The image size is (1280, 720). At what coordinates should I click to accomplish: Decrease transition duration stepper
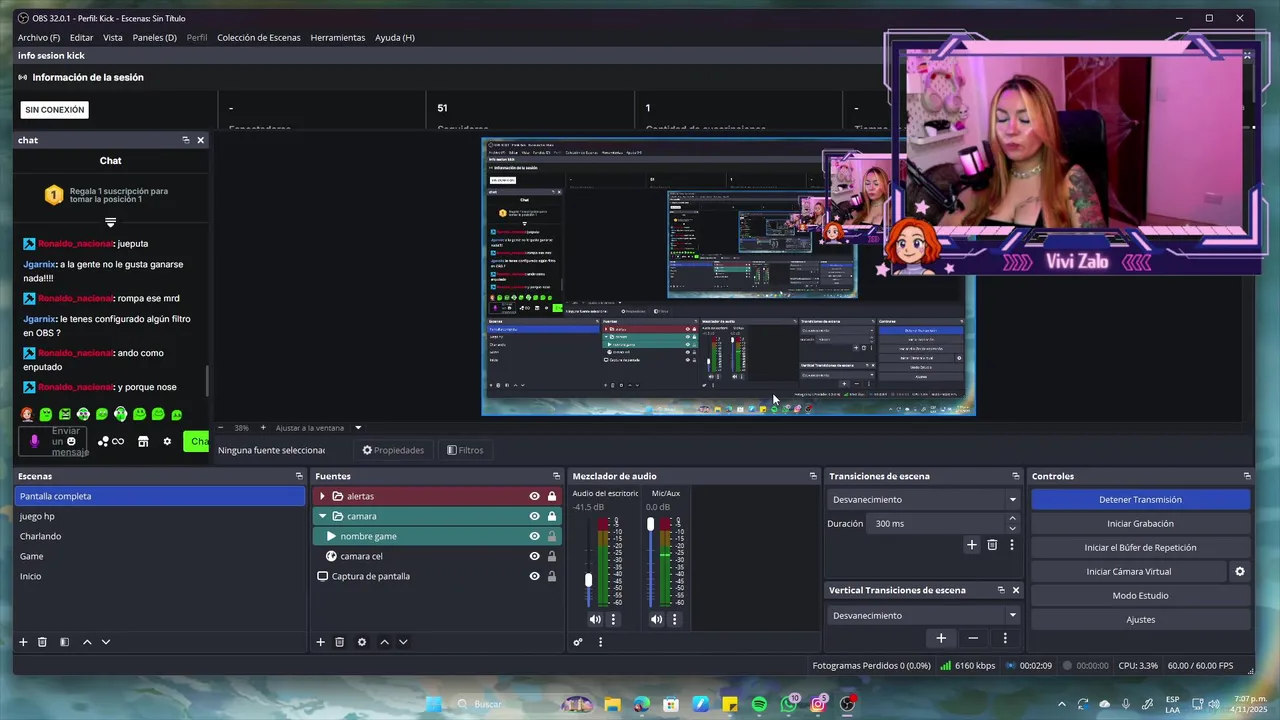[x=1012, y=529]
